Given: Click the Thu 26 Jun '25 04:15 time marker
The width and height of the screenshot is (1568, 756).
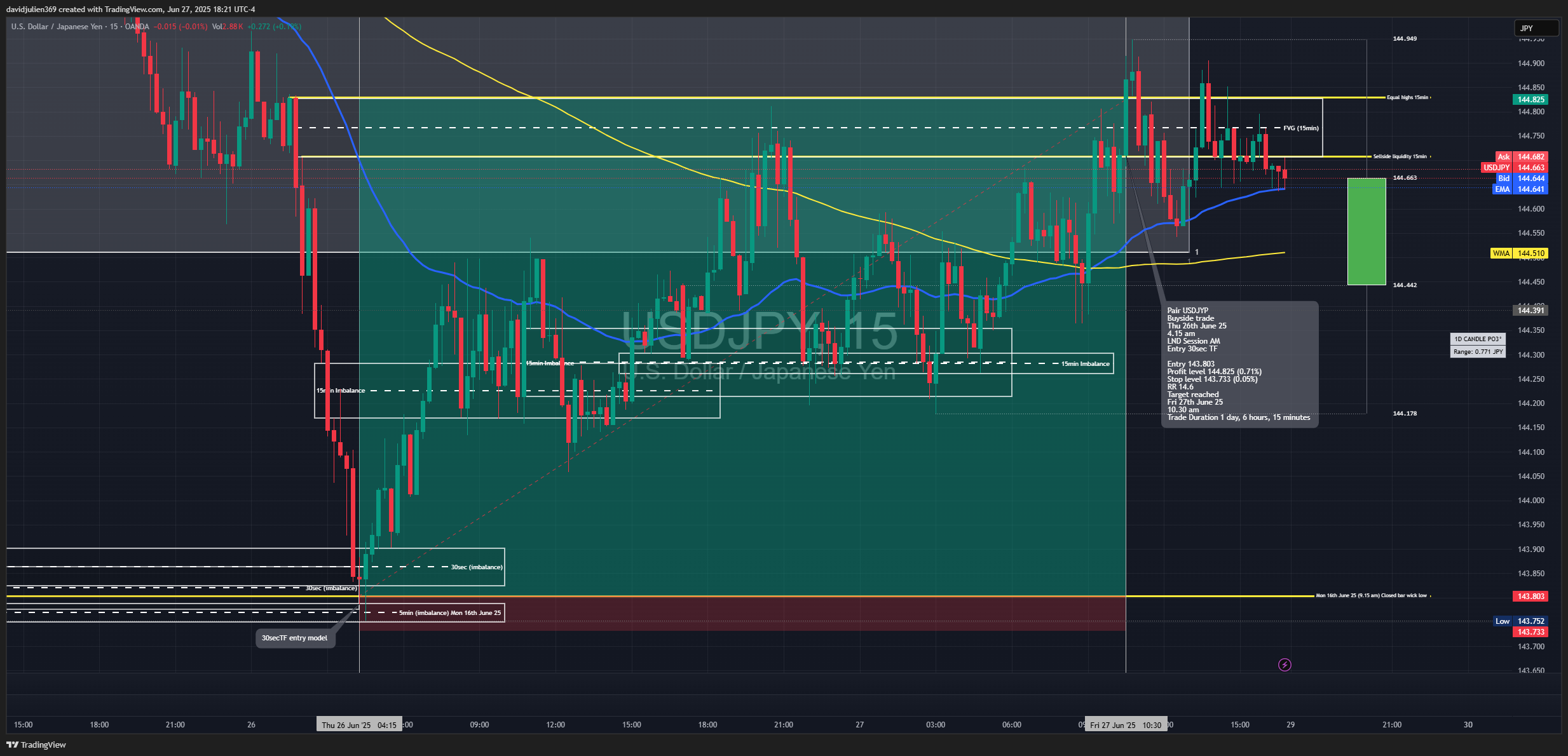Looking at the screenshot, I should 359,725.
